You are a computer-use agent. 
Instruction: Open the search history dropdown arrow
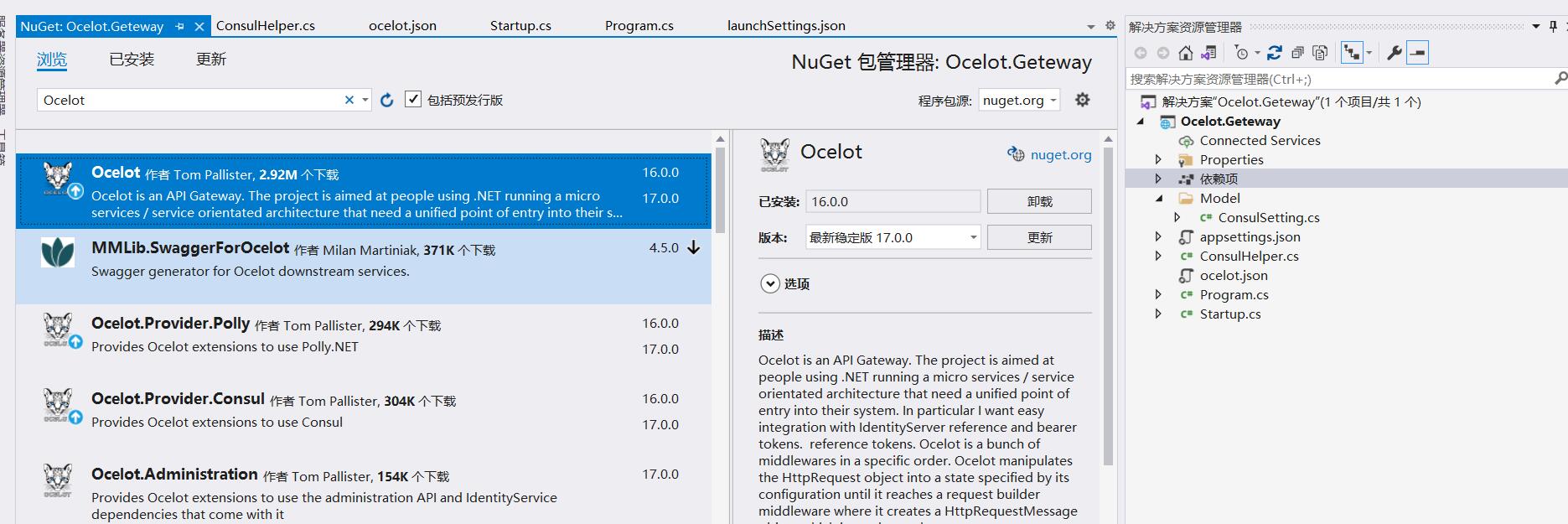click(365, 100)
